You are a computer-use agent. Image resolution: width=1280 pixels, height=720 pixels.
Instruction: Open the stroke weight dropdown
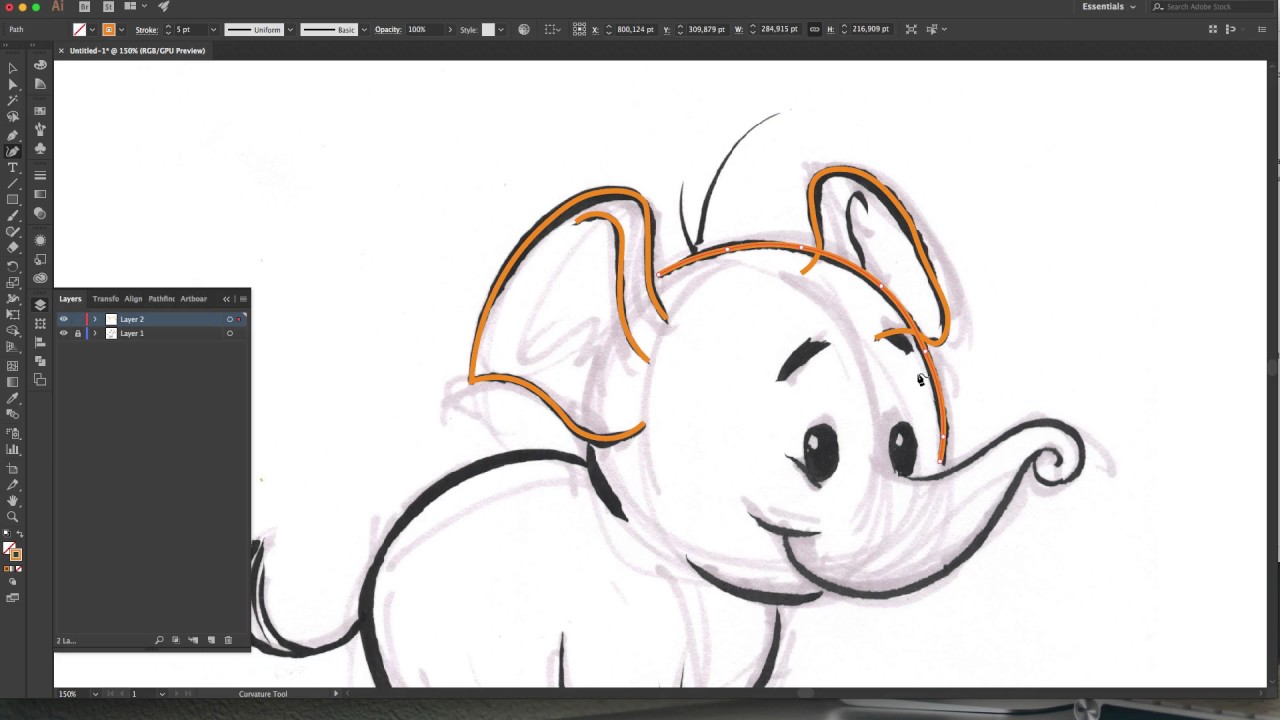click(213, 29)
